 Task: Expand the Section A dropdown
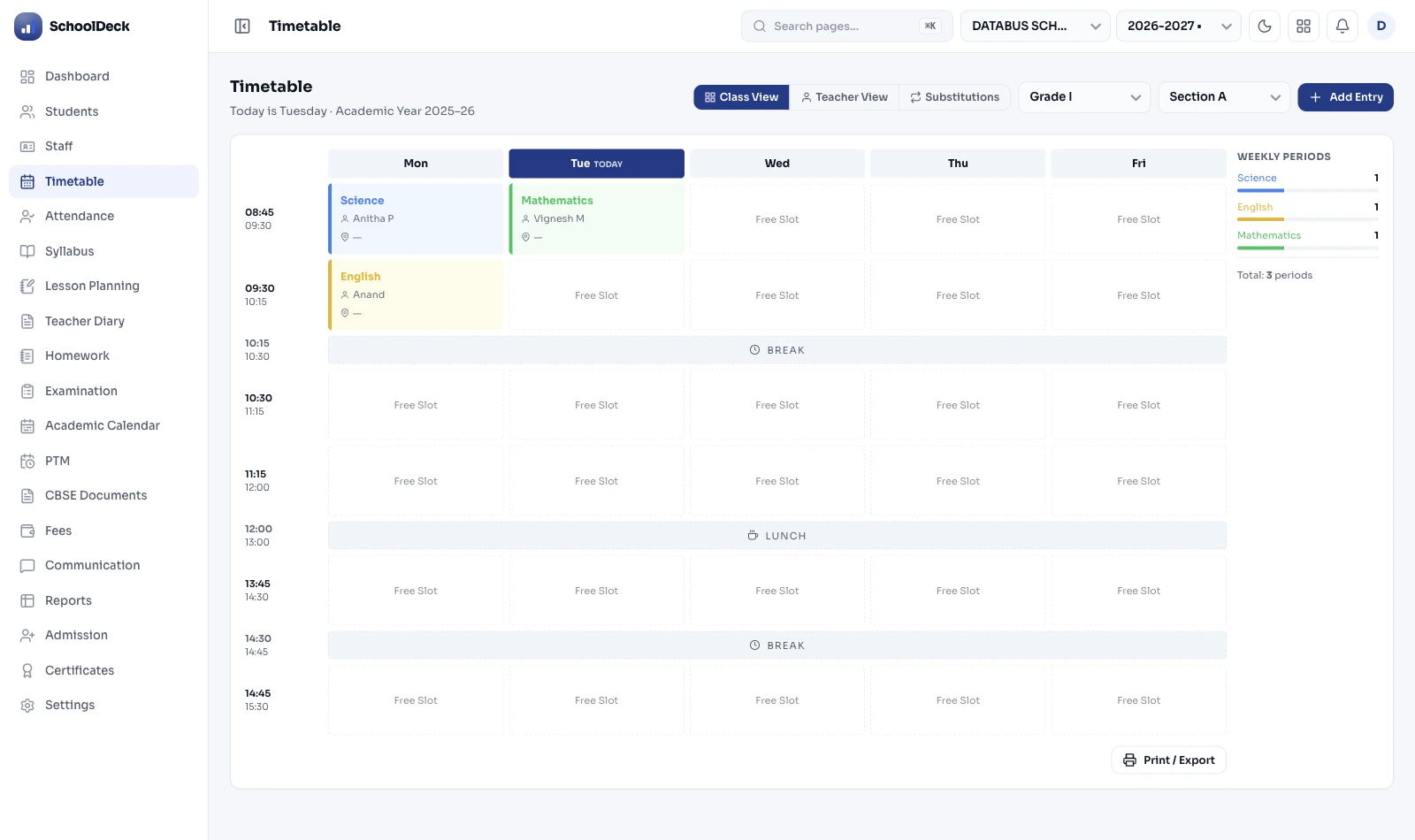(x=1224, y=97)
